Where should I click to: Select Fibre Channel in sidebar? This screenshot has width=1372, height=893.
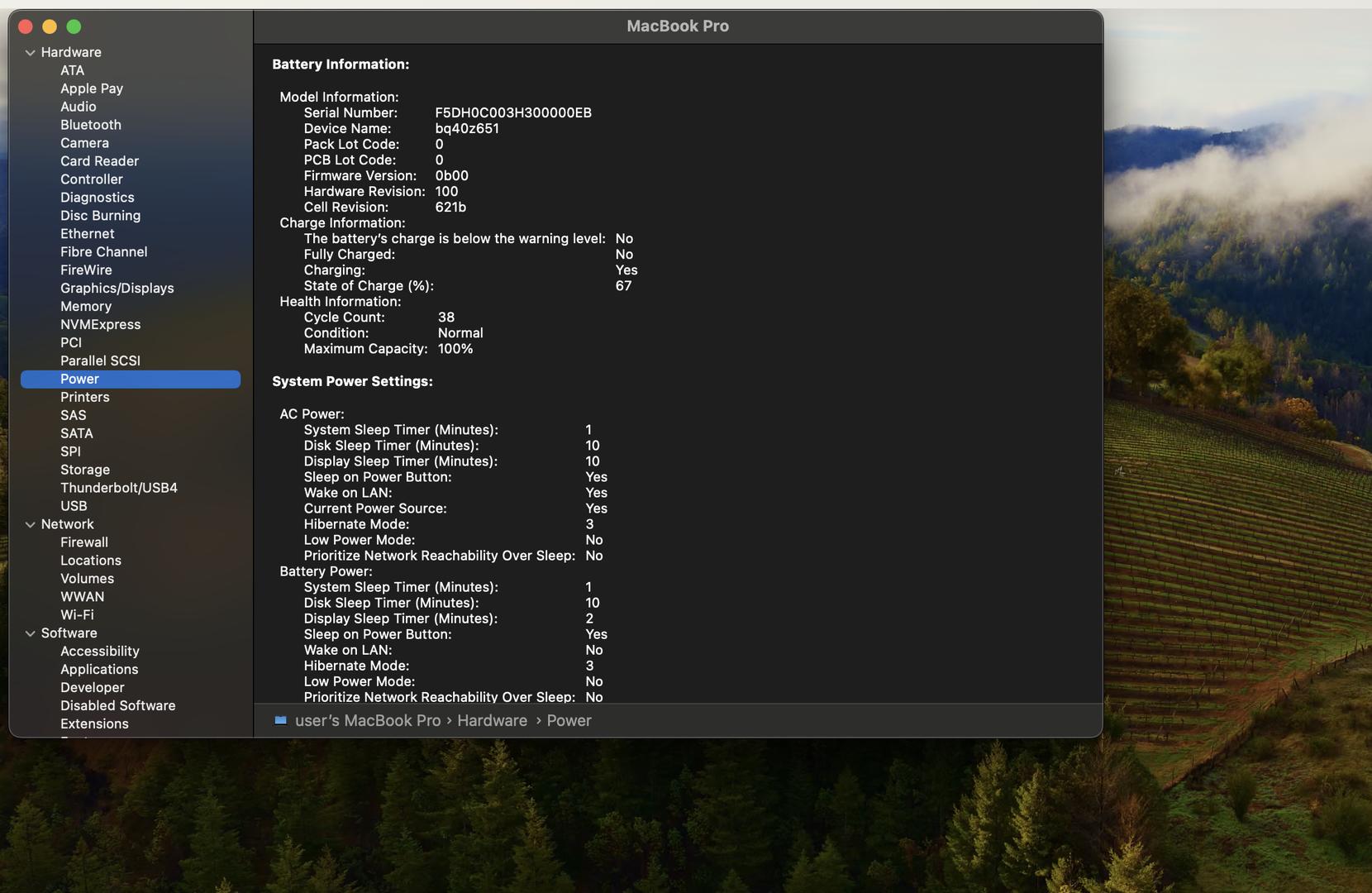[104, 252]
